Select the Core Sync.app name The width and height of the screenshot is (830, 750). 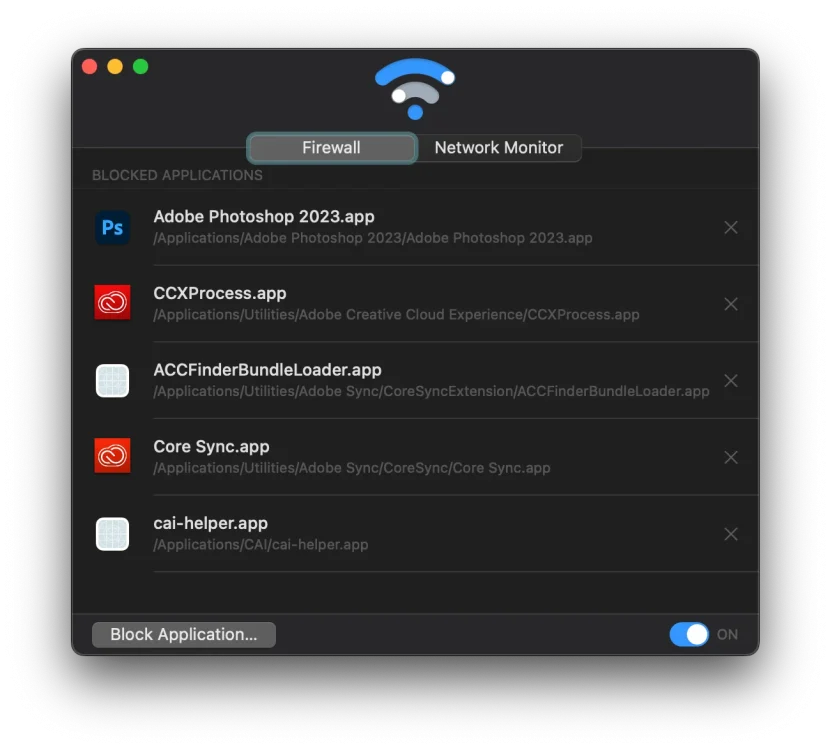211,446
